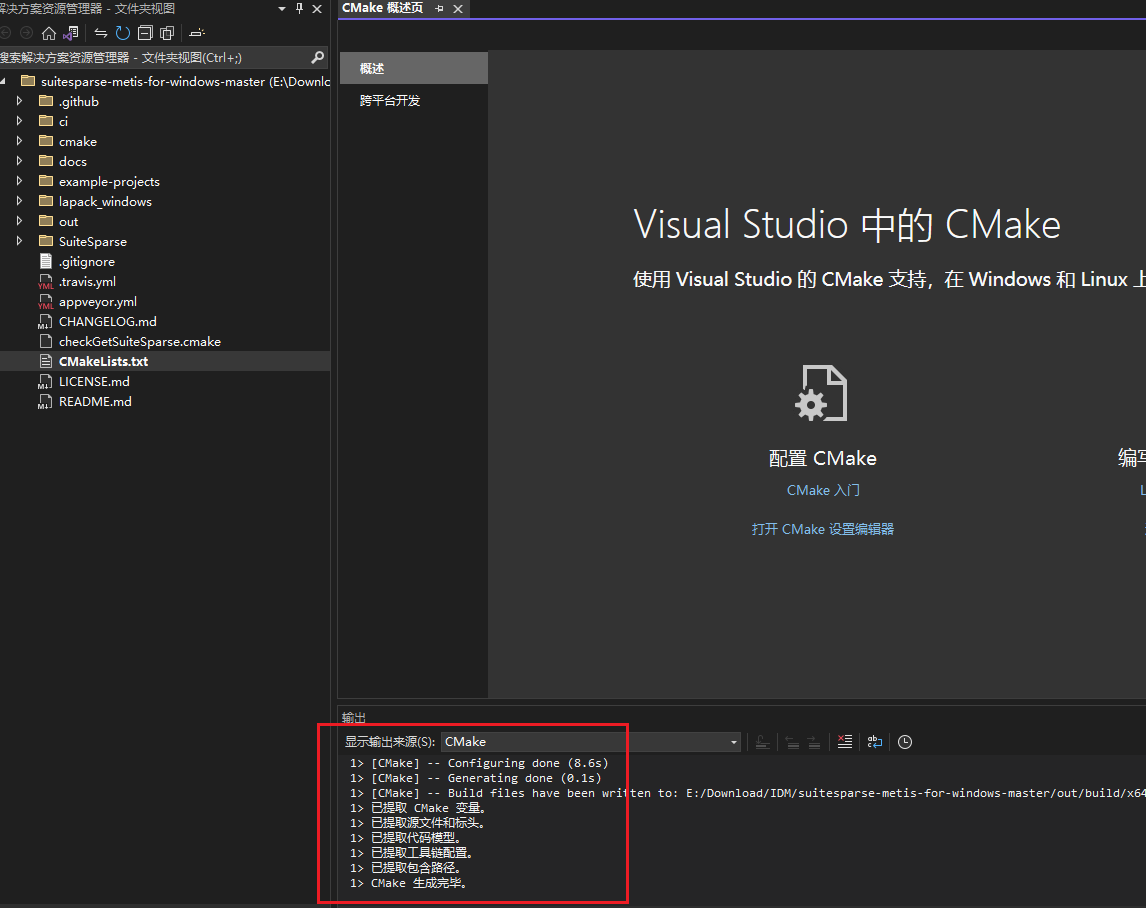Expand the ci folder

pos(20,121)
